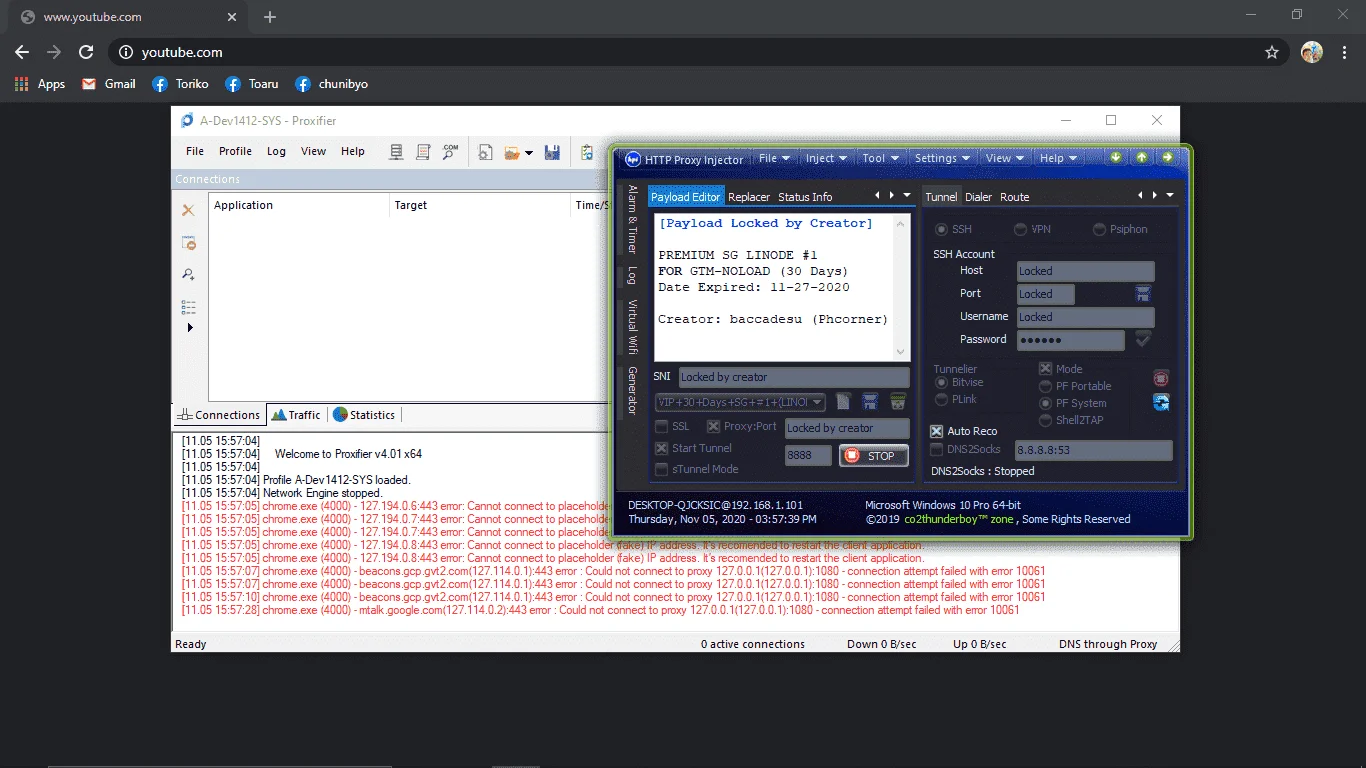The image size is (1366, 768).
Task: Switch to the Statistics tab in Proxifier
Action: [364, 415]
